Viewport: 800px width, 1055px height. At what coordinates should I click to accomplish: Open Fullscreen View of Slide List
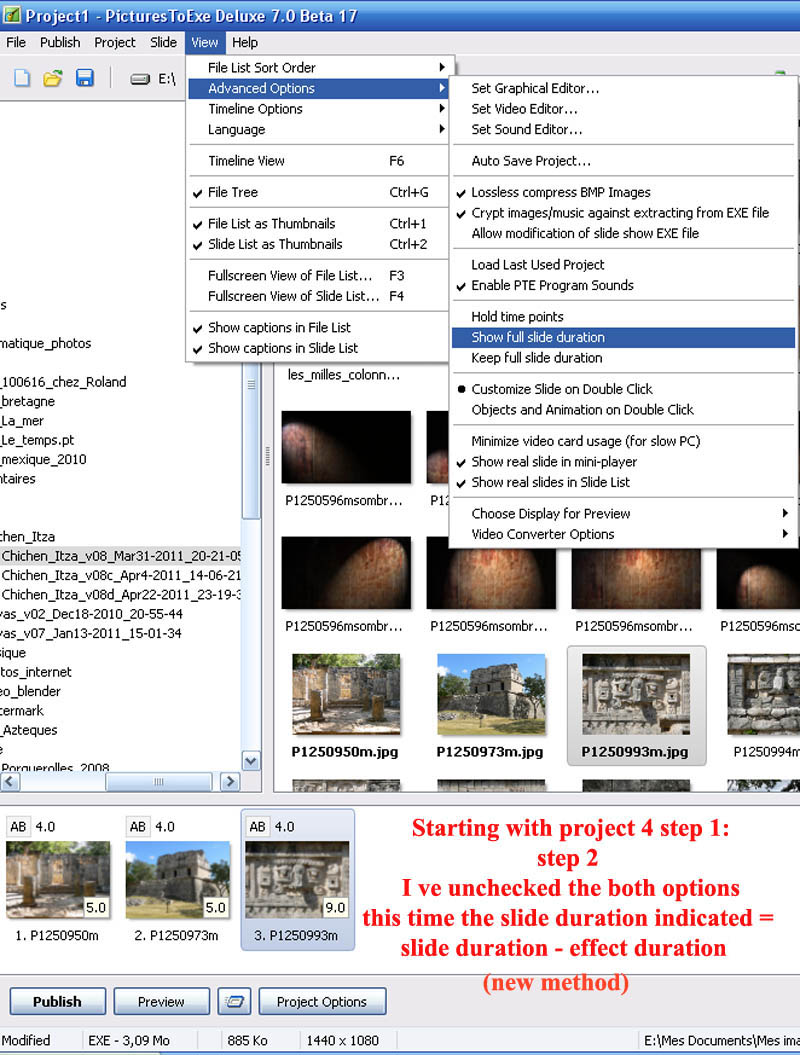pyautogui.click(x=318, y=296)
